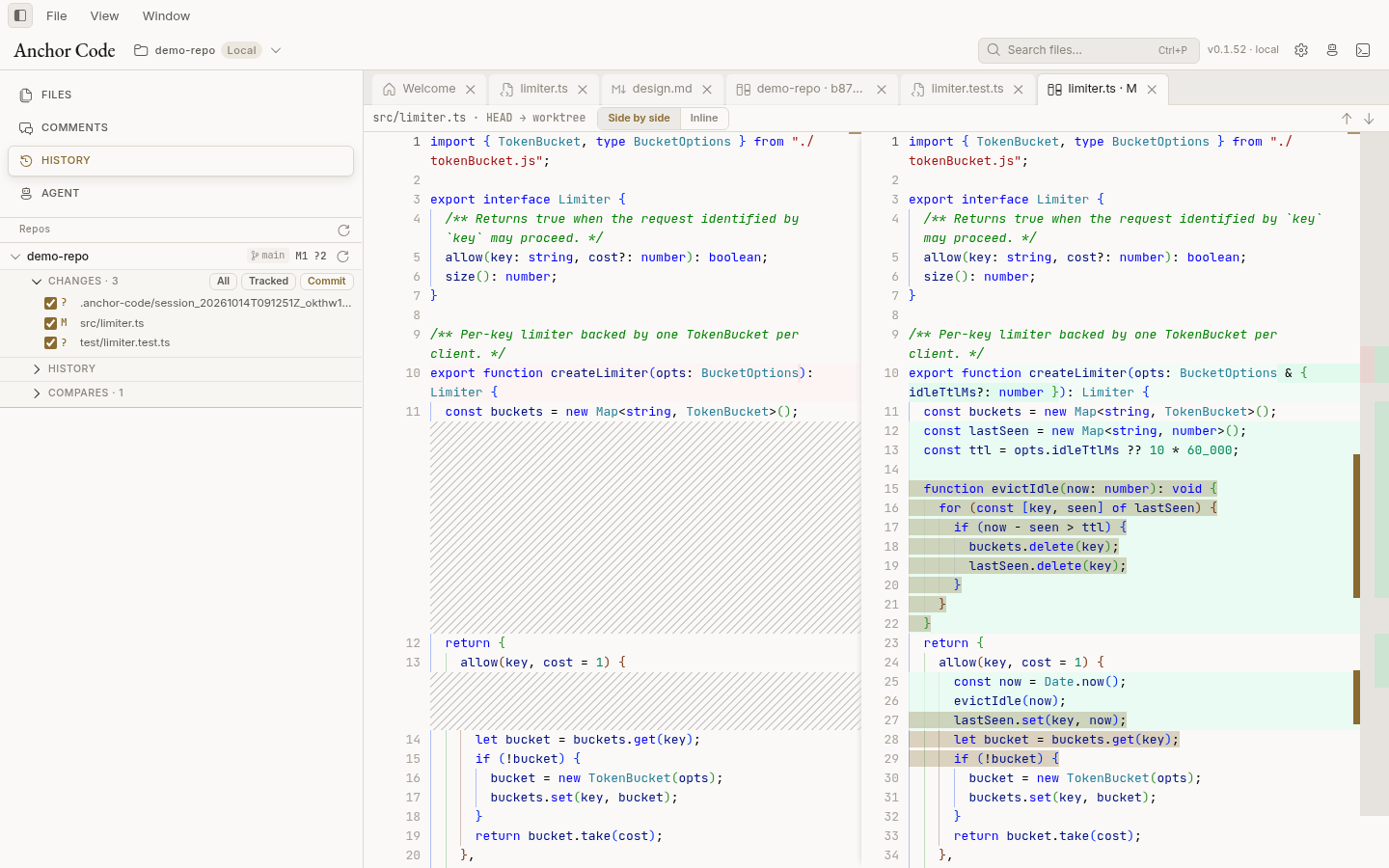
Task: Collapse the CHANGES · 3 section
Action: point(37,282)
